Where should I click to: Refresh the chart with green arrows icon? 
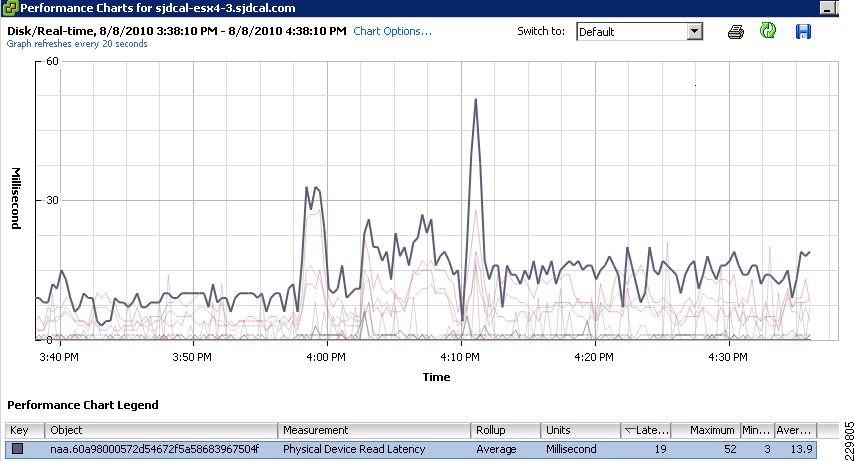click(768, 31)
